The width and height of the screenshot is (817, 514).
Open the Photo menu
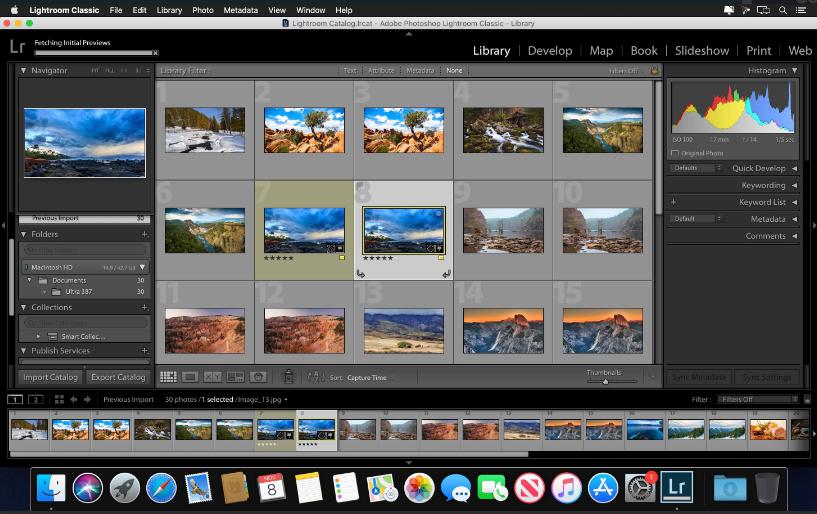tap(203, 10)
